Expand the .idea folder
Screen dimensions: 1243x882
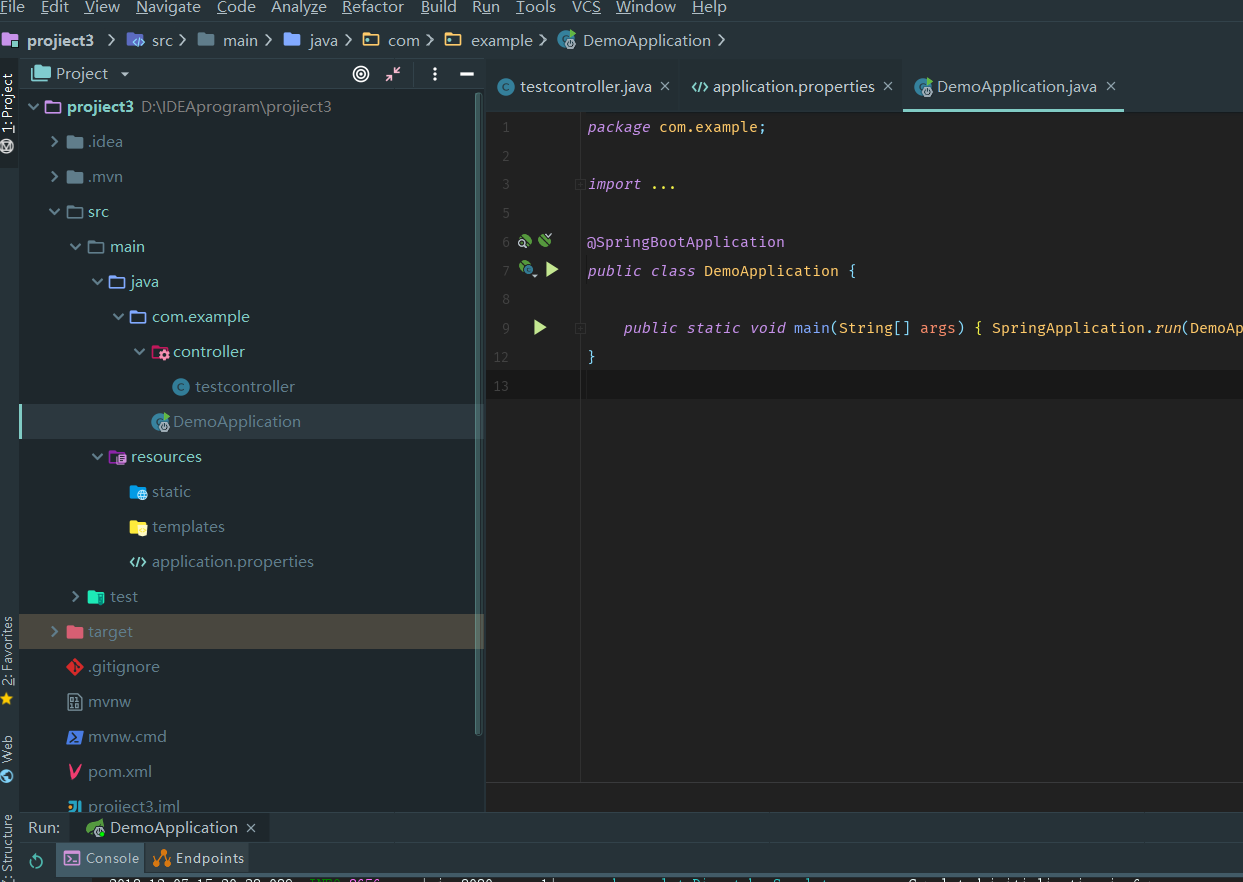pos(54,141)
